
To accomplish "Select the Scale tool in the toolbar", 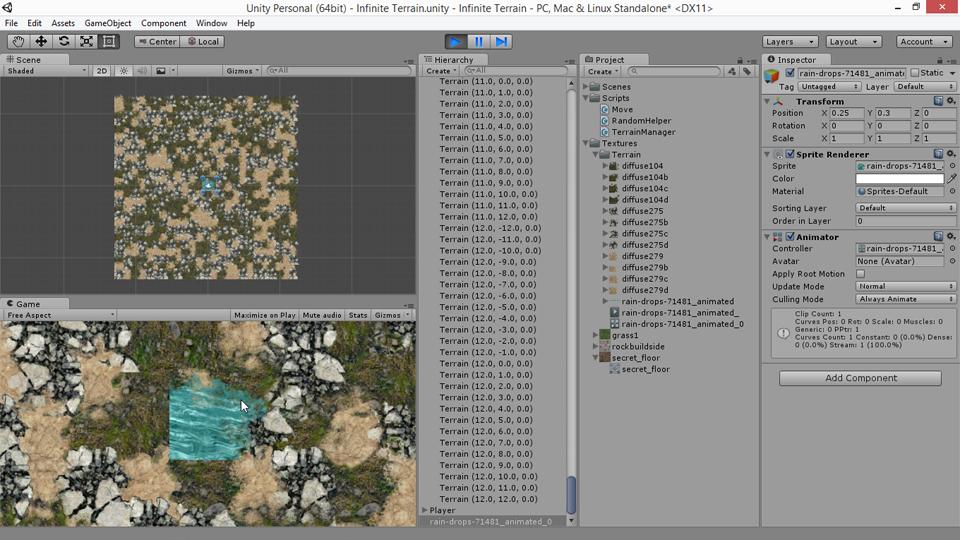I will [x=87, y=42].
